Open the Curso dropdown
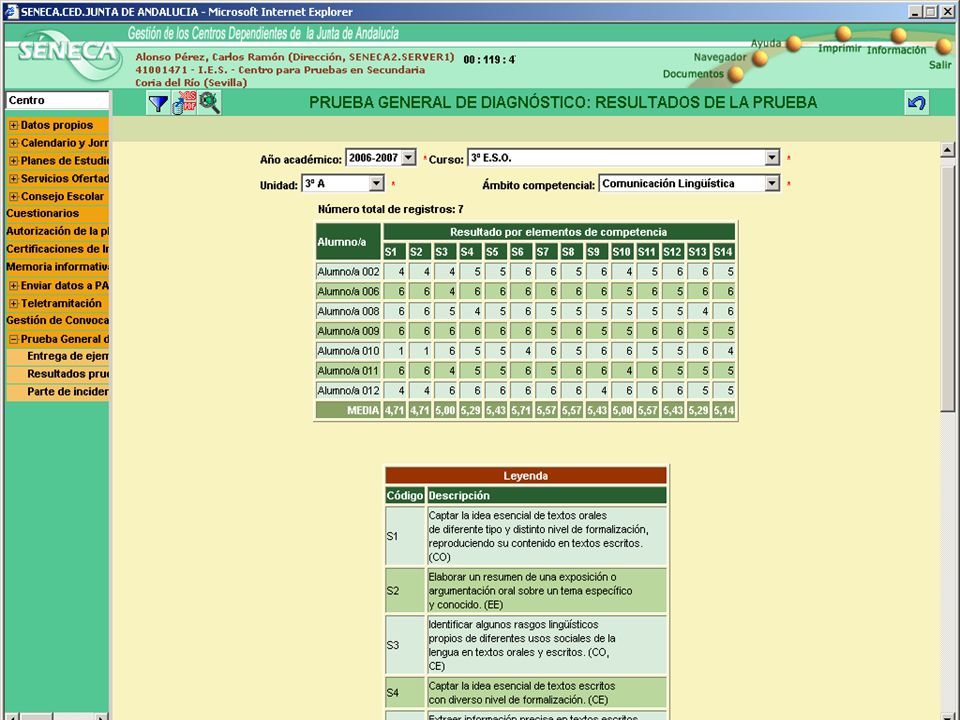The width and height of the screenshot is (960, 720). coord(771,158)
